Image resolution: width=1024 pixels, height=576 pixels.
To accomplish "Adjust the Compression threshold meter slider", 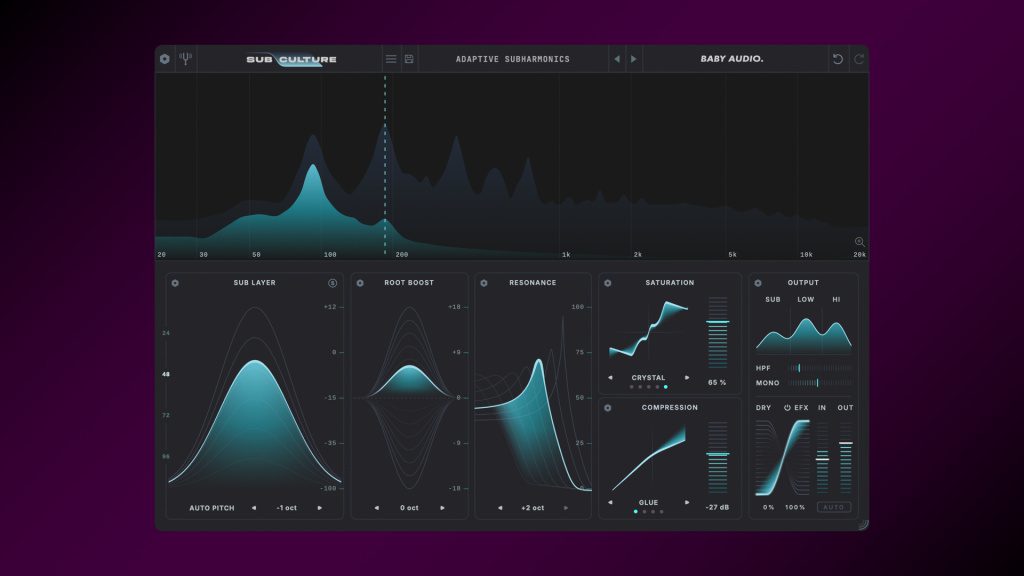I will pyautogui.click(x=718, y=457).
